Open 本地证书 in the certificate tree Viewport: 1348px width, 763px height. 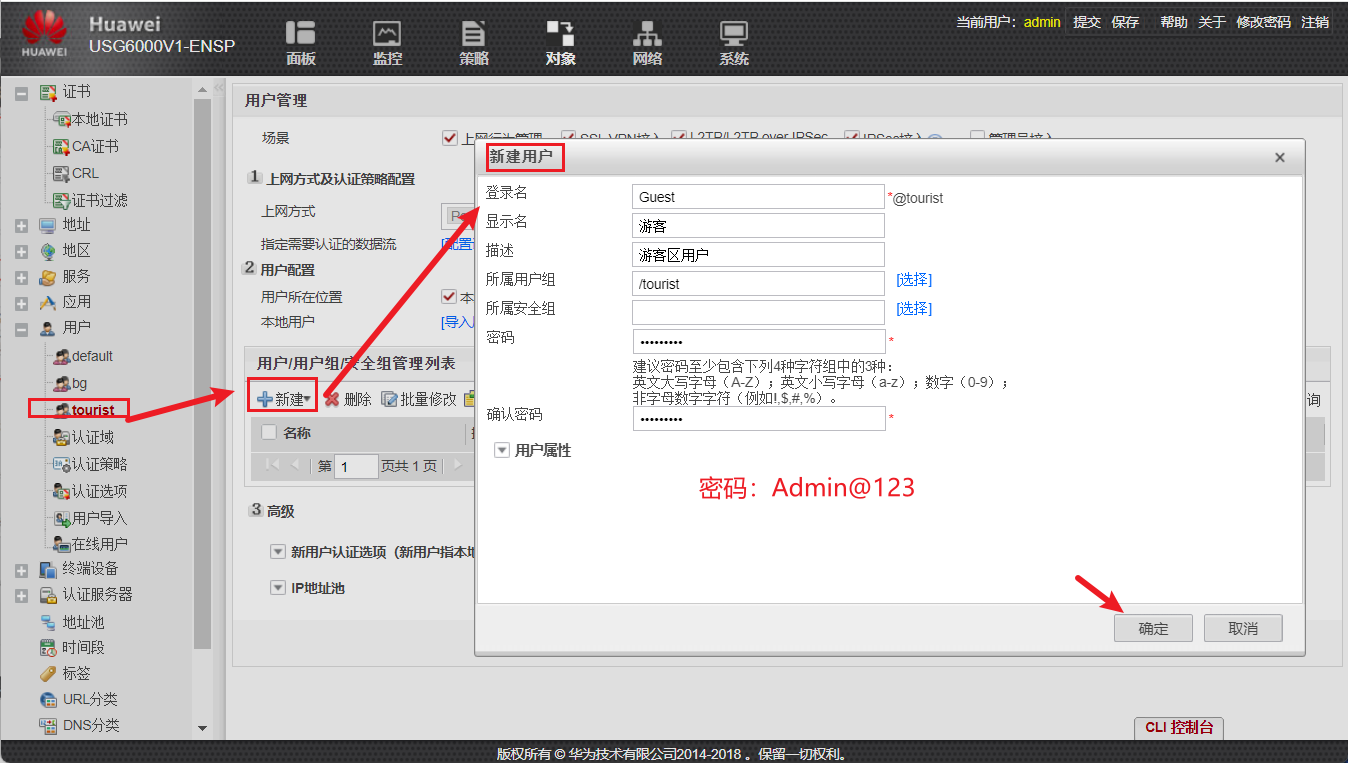tap(99, 119)
